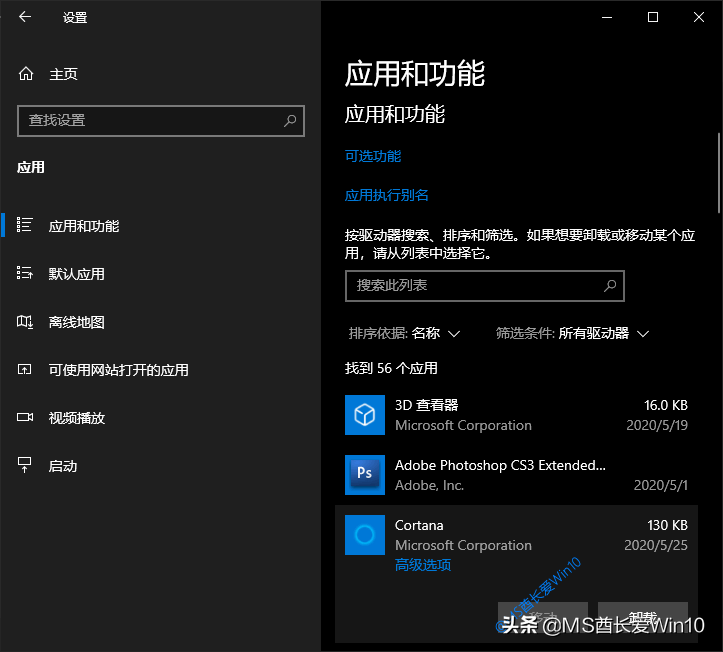Expand the 排序依据 名称 dropdown

[x=404, y=333]
